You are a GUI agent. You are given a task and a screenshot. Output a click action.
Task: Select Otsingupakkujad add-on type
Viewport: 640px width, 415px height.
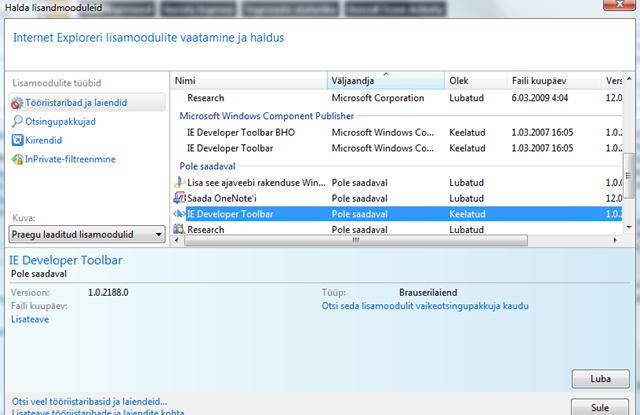60,122
